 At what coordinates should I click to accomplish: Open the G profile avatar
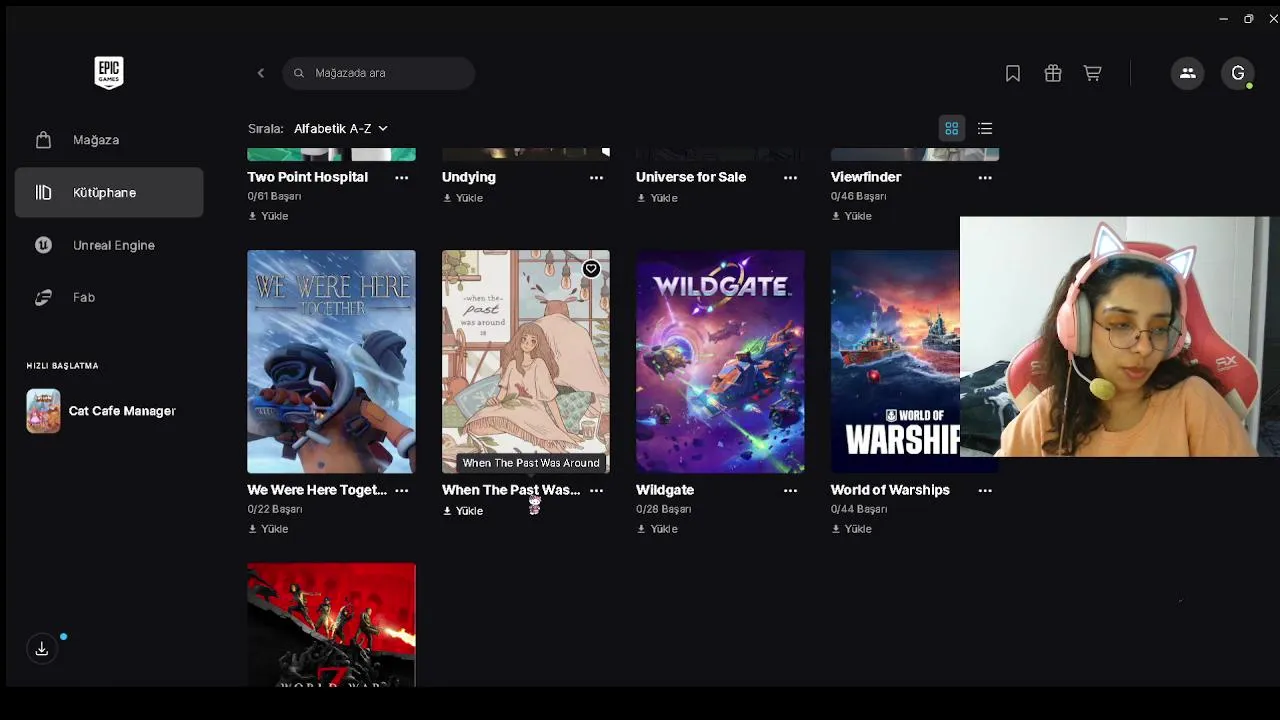(1238, 73)
